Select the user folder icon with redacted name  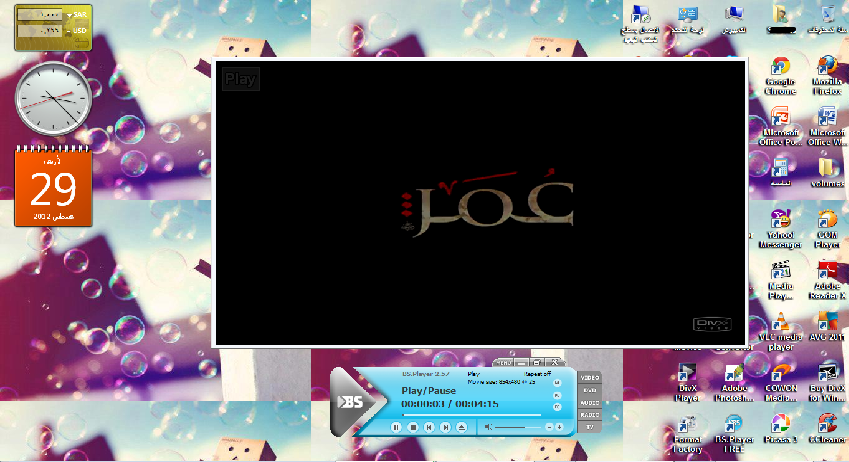[x=780, y=21]
